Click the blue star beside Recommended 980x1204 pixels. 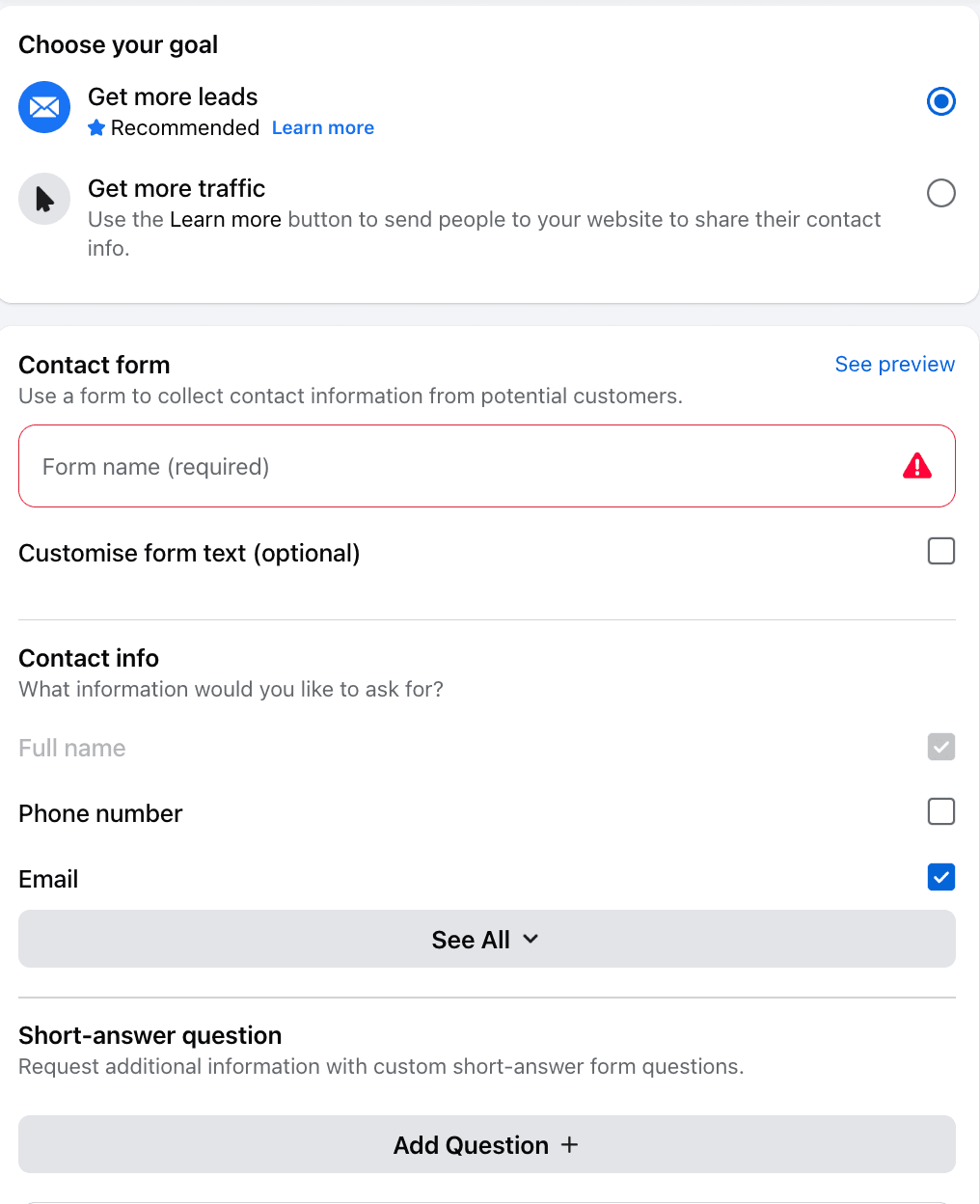point(95,127)
